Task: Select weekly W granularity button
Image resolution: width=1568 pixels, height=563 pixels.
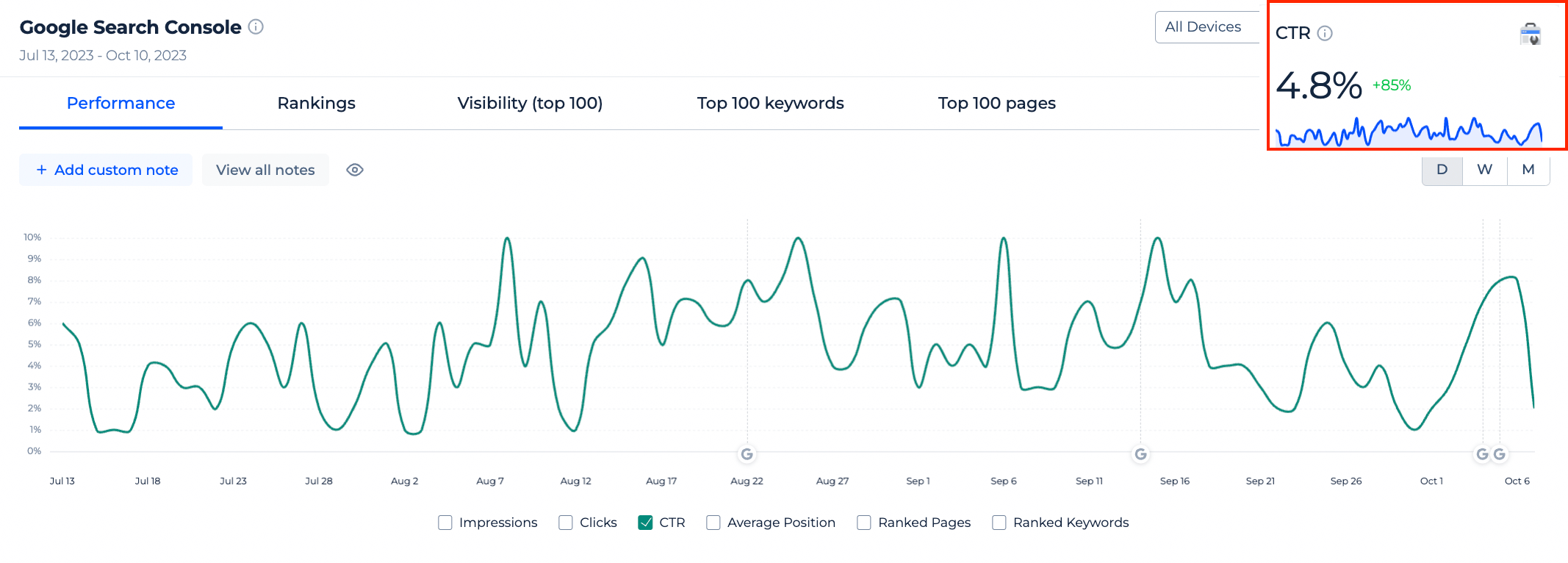Action: 1485,170
